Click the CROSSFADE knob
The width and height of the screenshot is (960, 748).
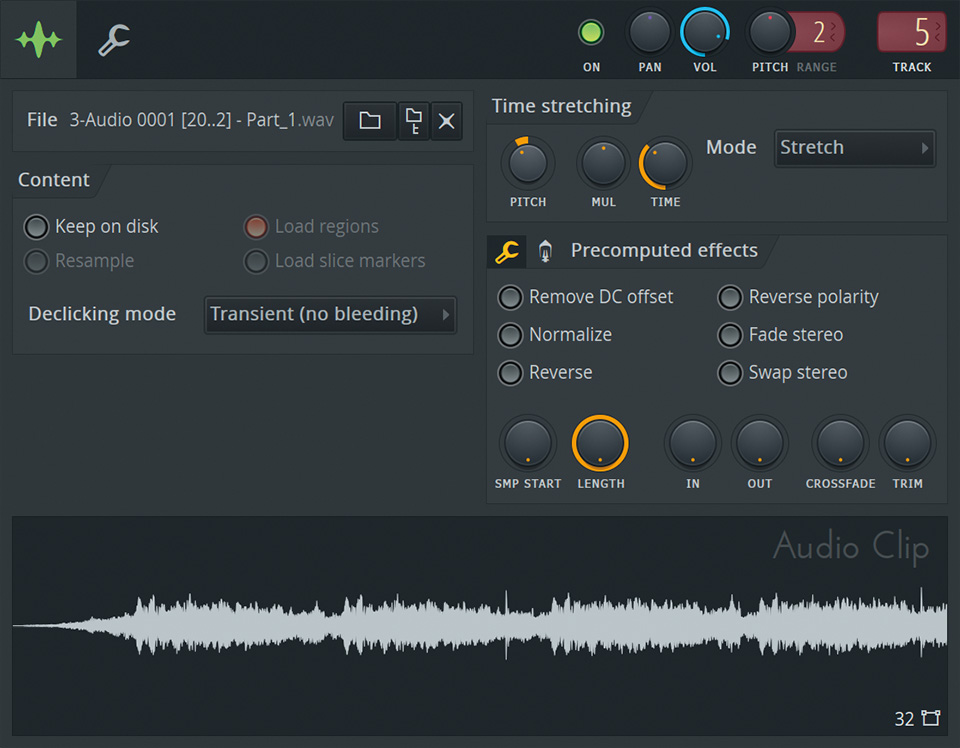[x=841, y=443]
